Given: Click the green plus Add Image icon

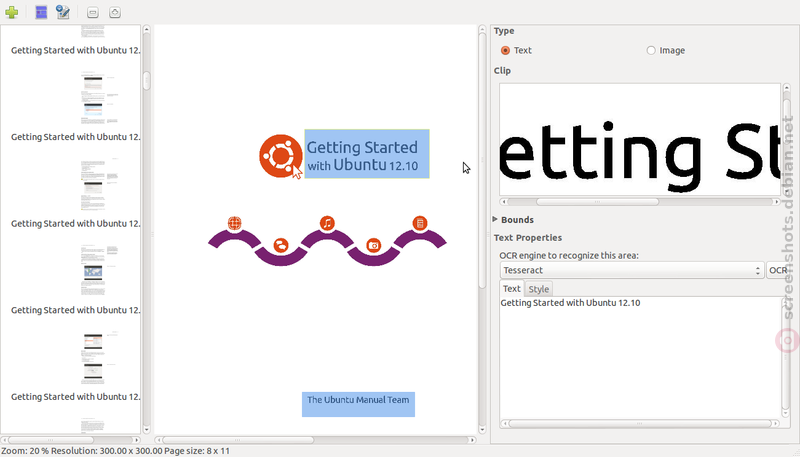Looking at the screenshot, I should 12,12.
